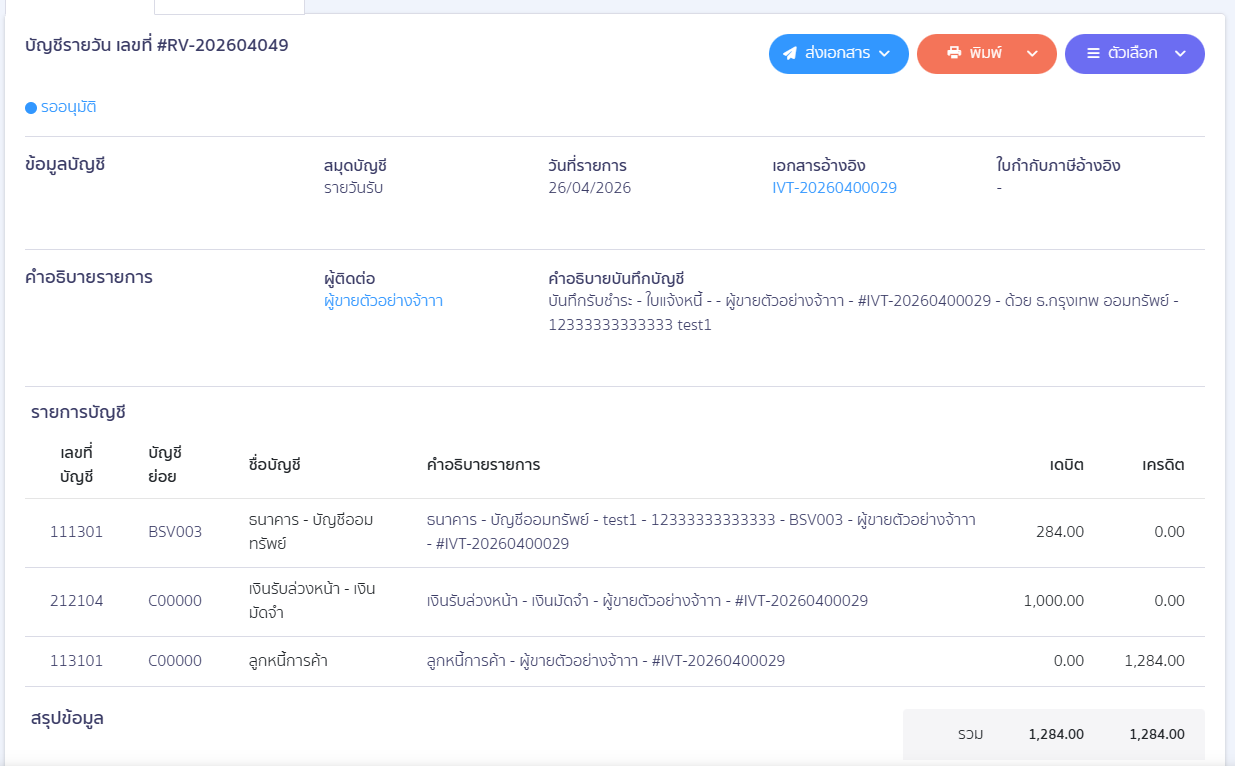Image resolution: width=1235 pixels, height=766 pixels.
Task: Open contact link ผู้ขายตัวอย่างจ้าาา
Action: [383, 301]
